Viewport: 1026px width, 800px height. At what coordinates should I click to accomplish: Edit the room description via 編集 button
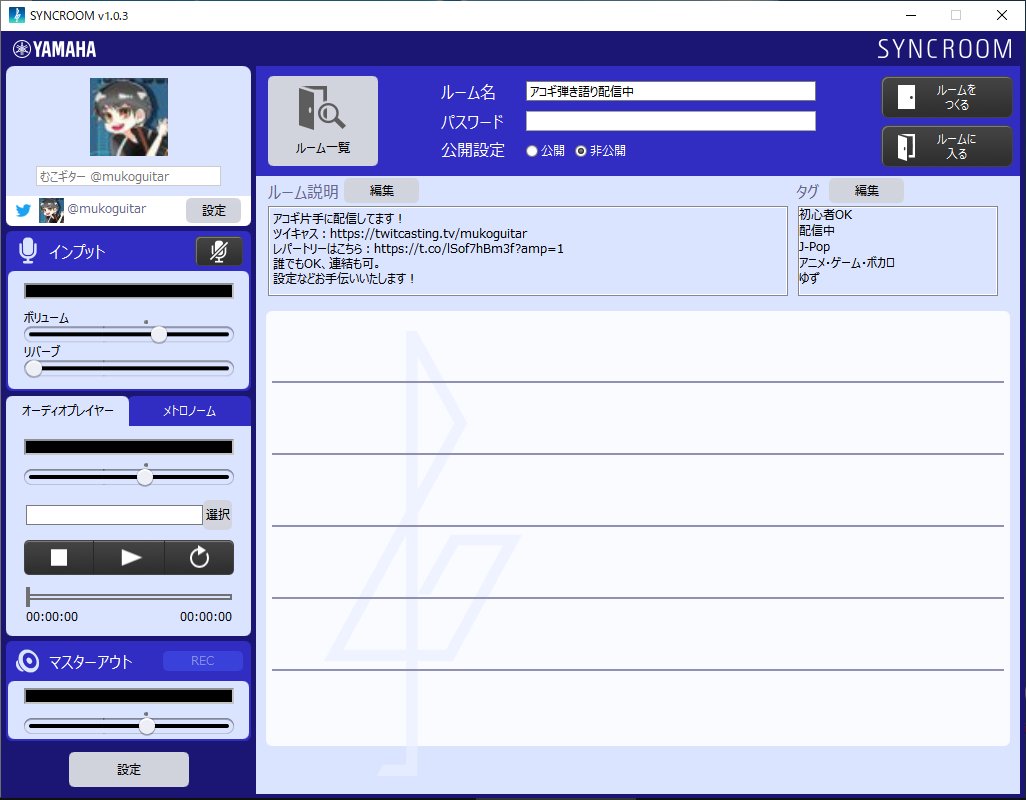tap(381, 190)
